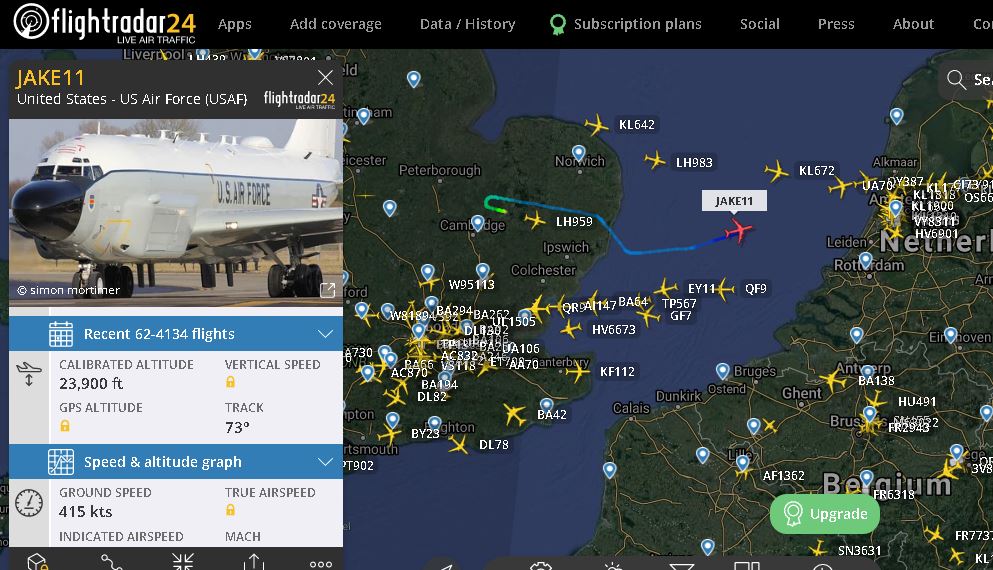Open the more options ellipsis icon
Screen dimensions: 993x570
tap(321, 564)
